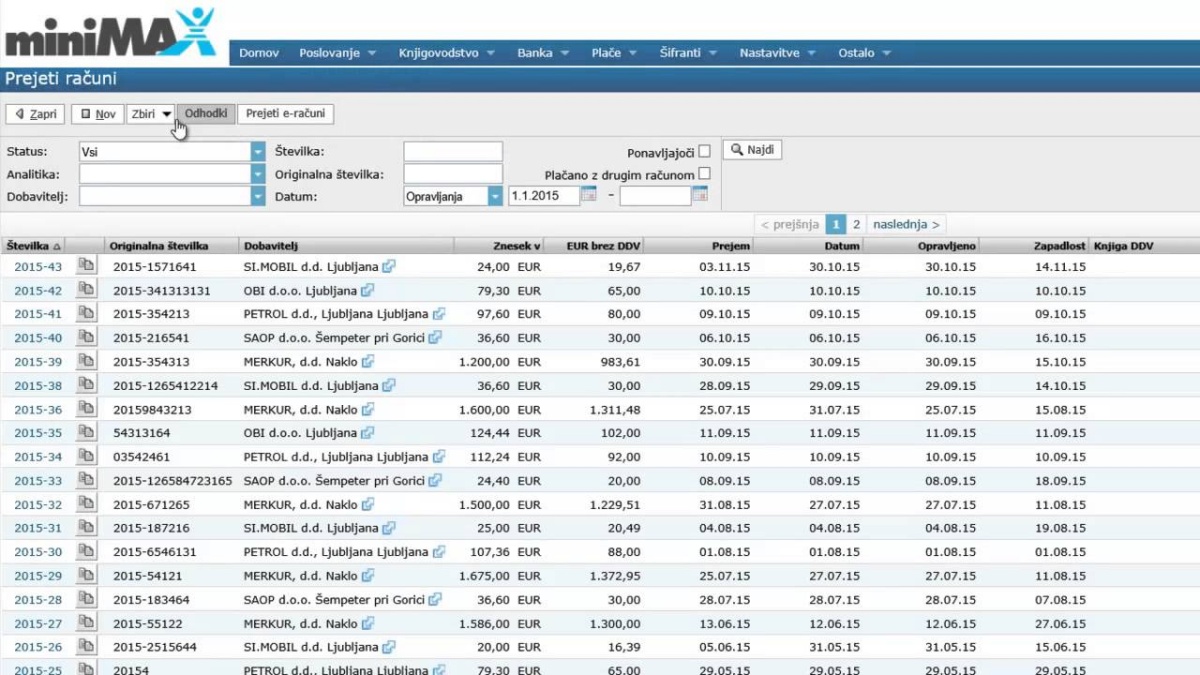
Task: Open the Nastavitve menu
Action: tap(777, 53)
